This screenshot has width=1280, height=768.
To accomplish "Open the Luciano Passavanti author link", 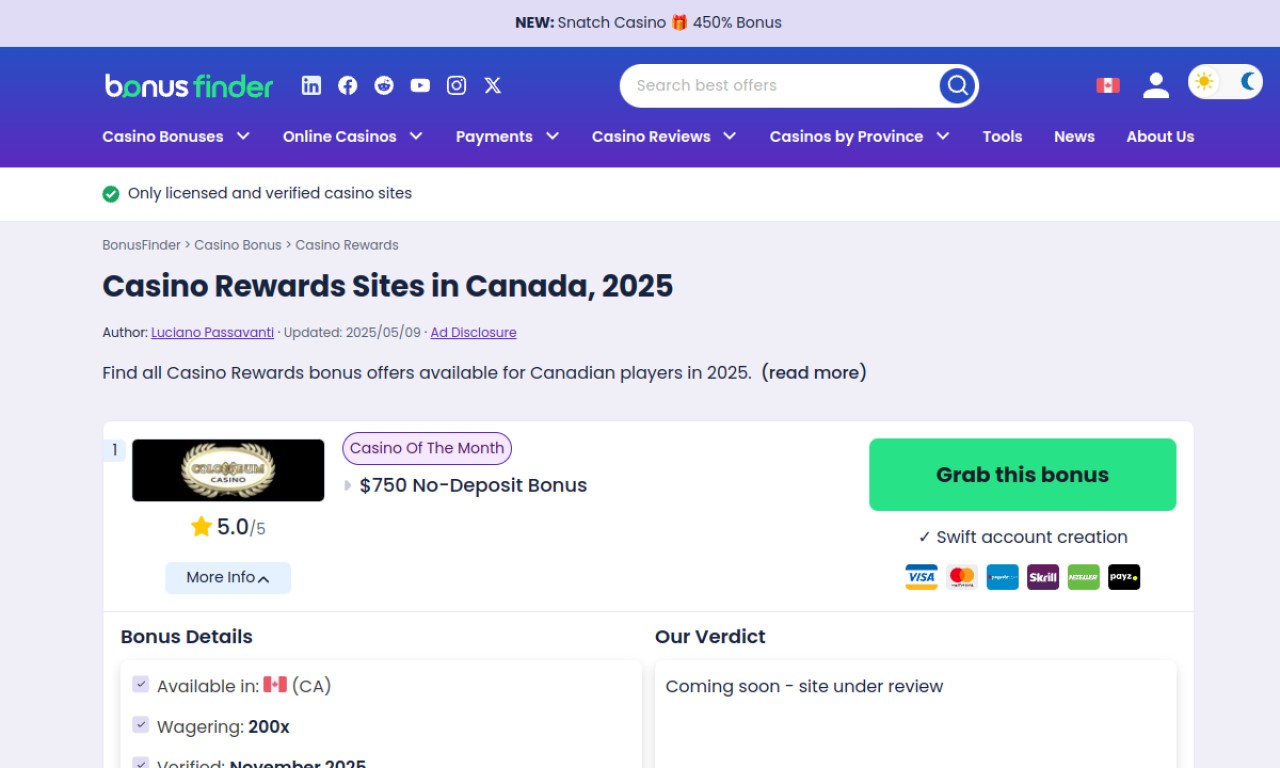I will pyautogui.click(x=212, y=333).
